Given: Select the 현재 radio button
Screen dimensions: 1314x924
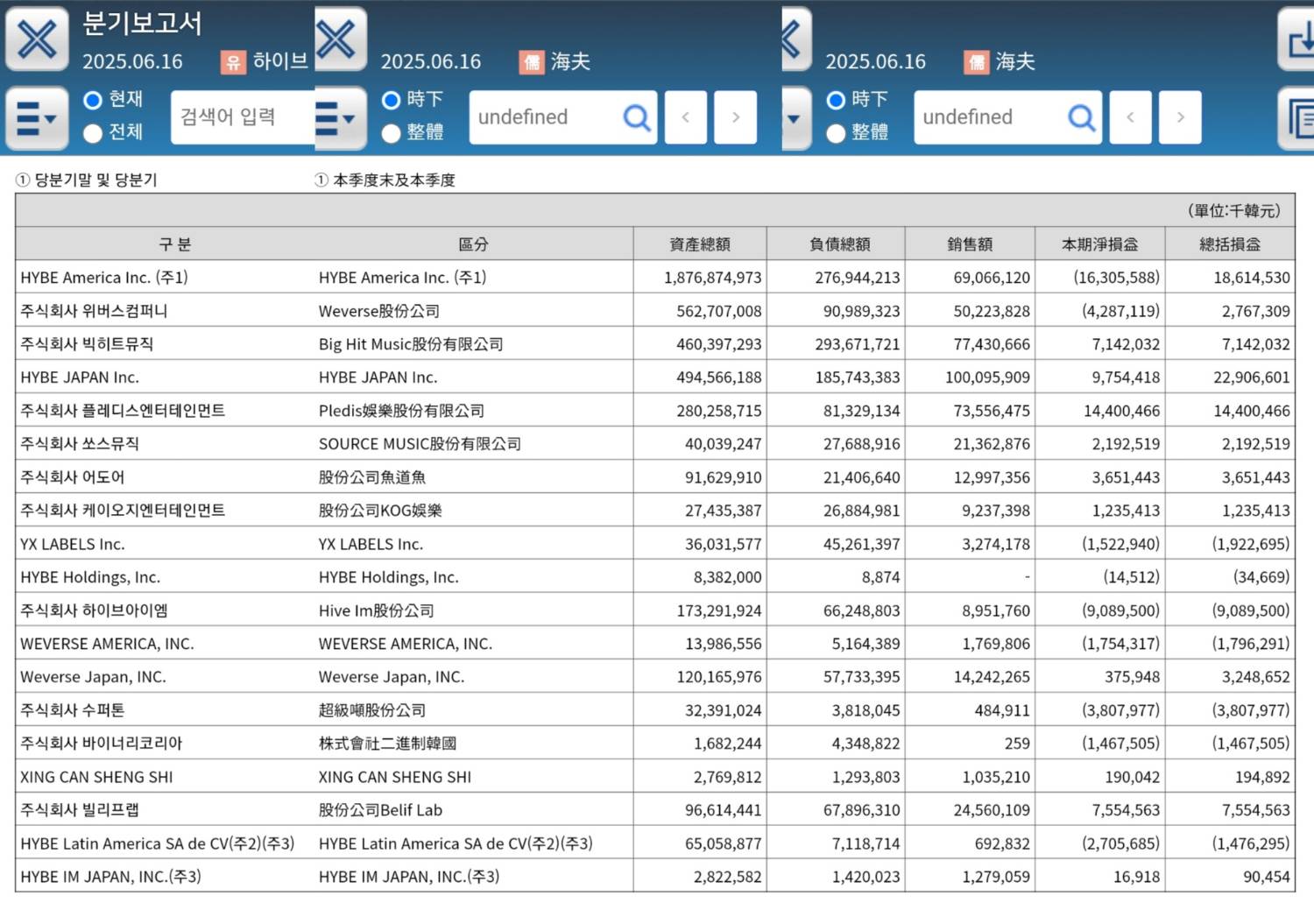Looking at the screenshot, I should (93, 100).
